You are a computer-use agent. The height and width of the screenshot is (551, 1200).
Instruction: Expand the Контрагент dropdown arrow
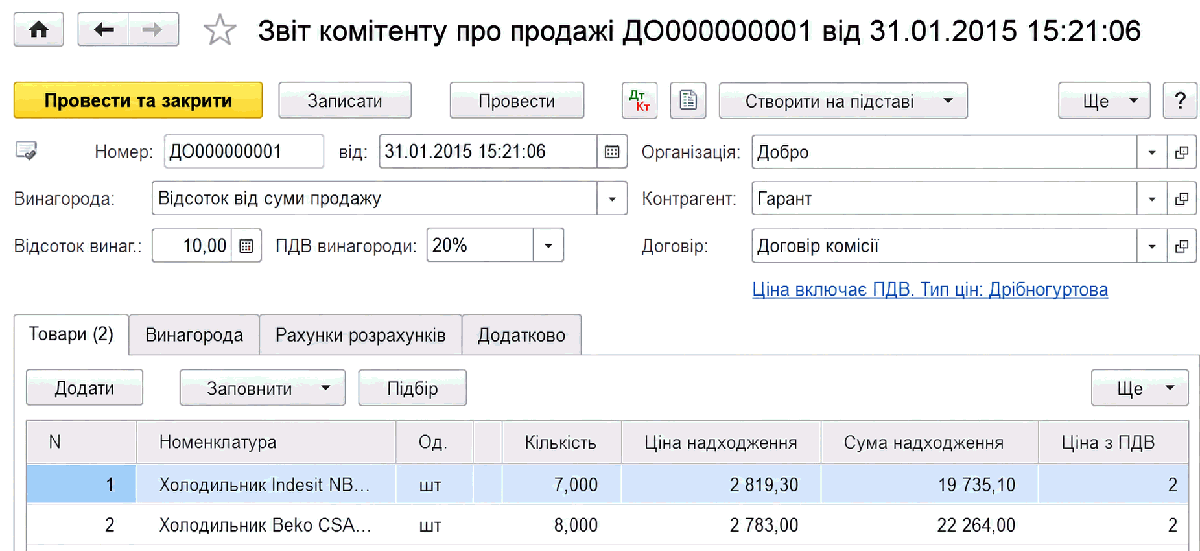click(x=1152, y=198)
